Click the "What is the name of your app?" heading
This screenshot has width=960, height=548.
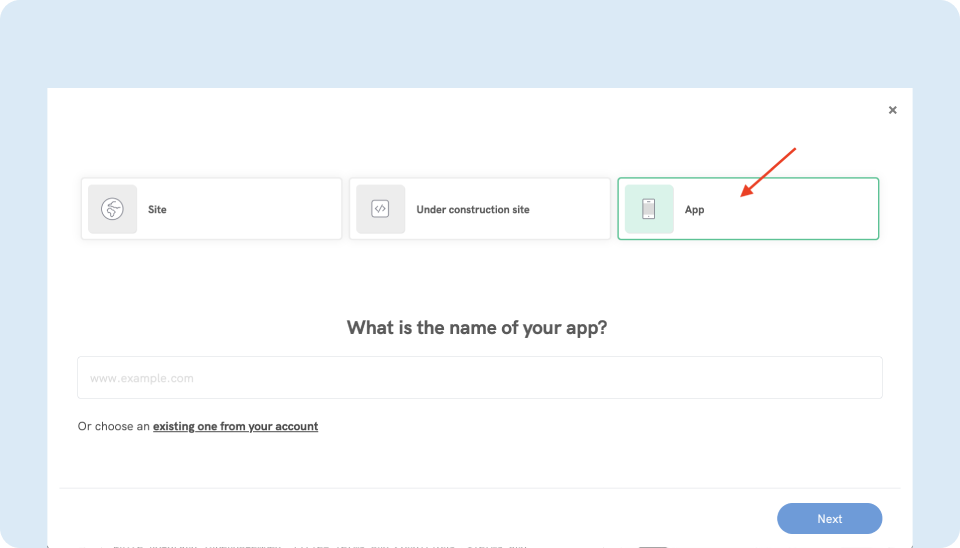(x=476, y=327)
